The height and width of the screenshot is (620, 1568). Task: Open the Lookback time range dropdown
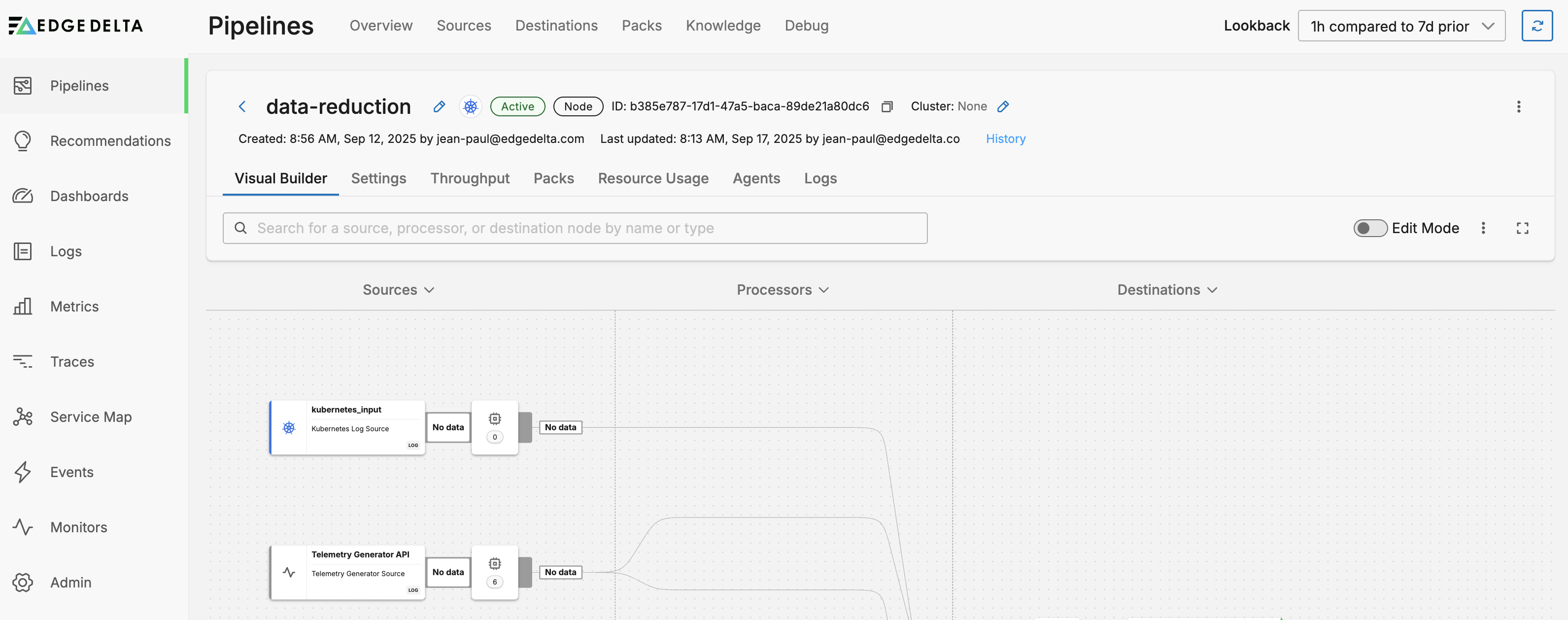[x=1401, y=26]
